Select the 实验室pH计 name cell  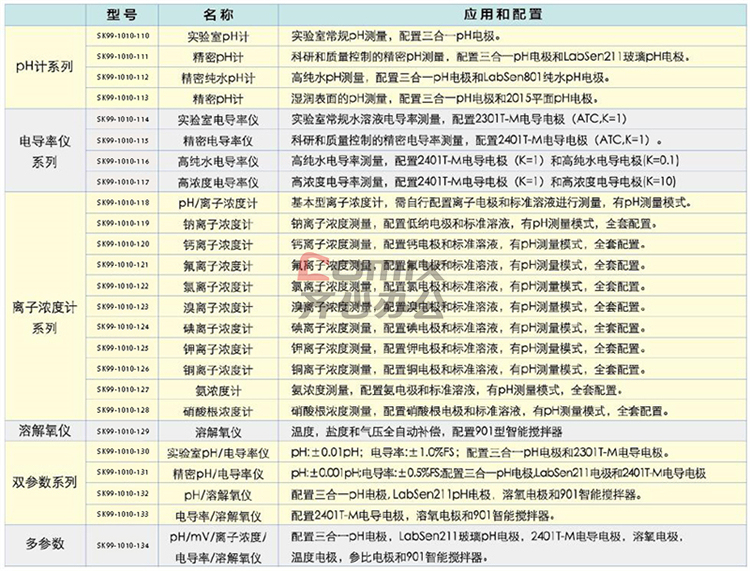pyautogui.click(x=218, y=36)
